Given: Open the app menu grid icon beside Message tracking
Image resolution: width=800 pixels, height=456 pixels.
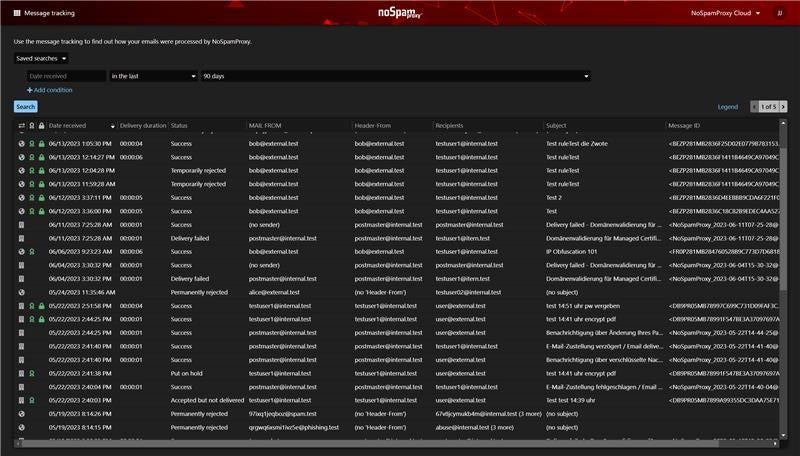Looking at the screenshot, I should (x=17, y=13).
